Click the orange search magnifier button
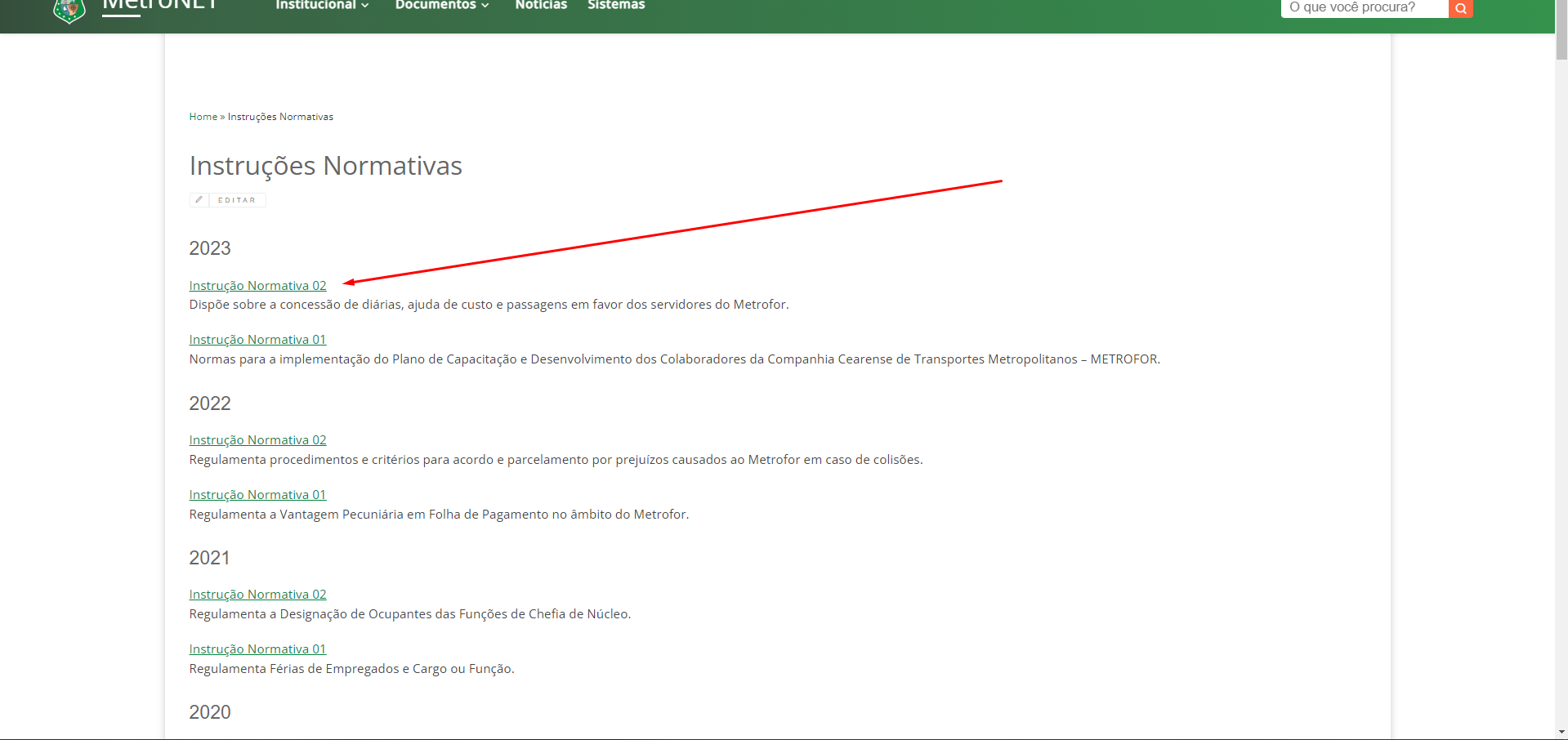Viewport: 1568px width, 740px height. [1461, 8]
